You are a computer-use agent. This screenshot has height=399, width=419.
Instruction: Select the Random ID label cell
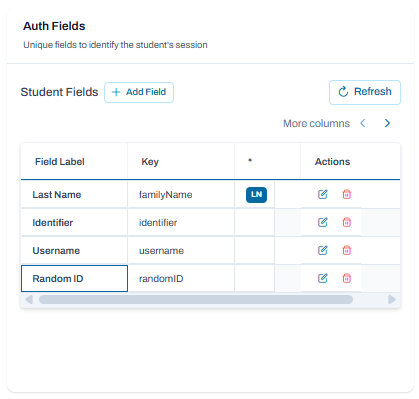click(x=74, y=279)
